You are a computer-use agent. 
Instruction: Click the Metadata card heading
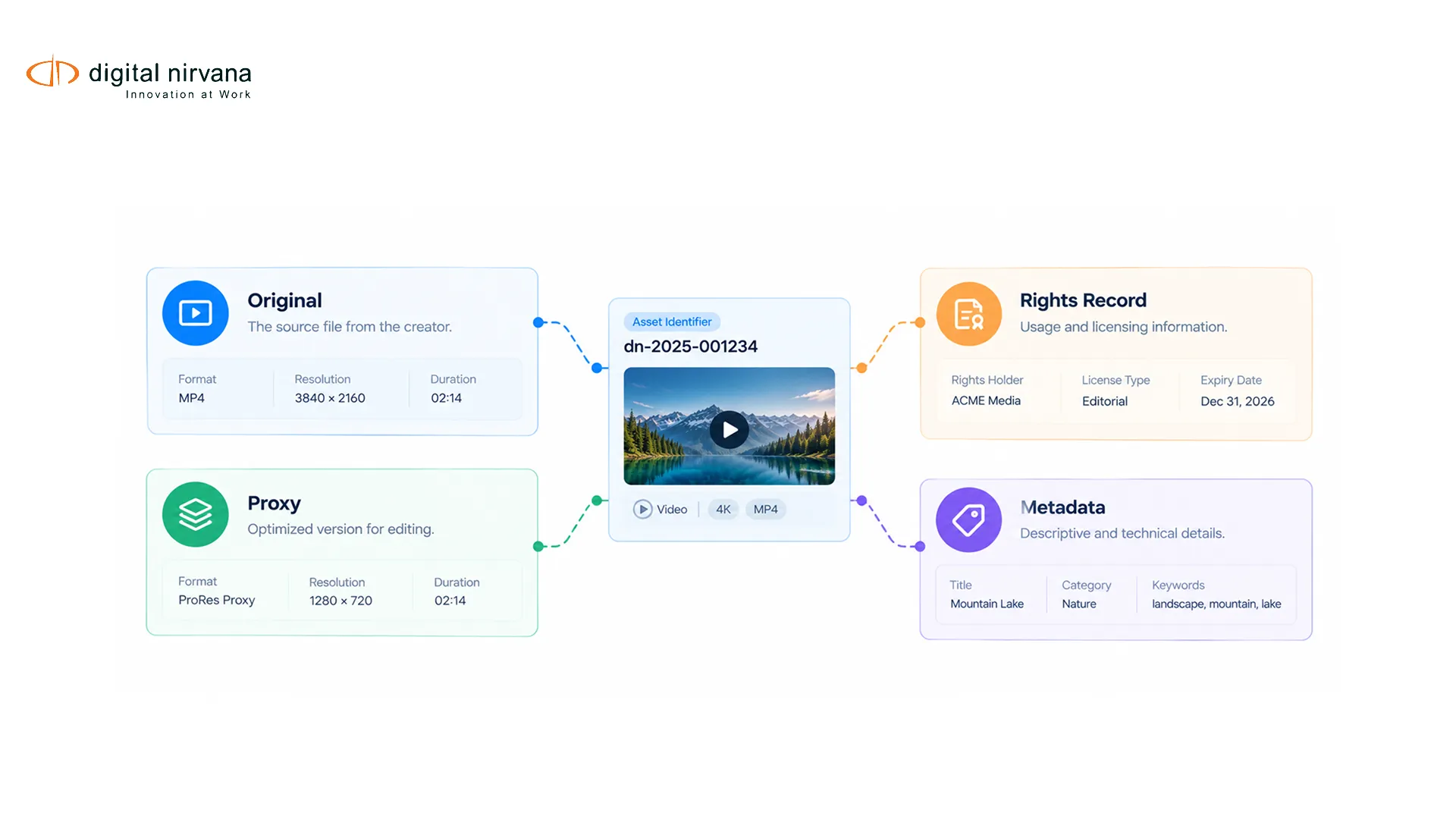pos(1062,507)
